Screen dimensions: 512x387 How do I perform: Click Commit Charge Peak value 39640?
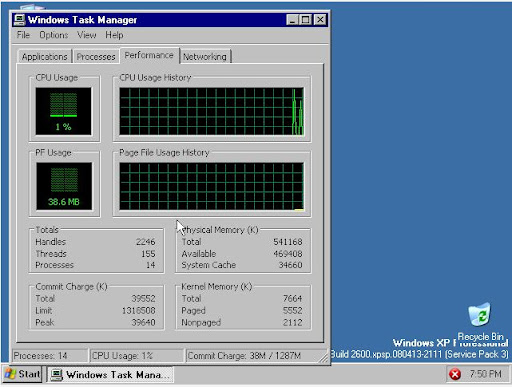tap(143, 322)
